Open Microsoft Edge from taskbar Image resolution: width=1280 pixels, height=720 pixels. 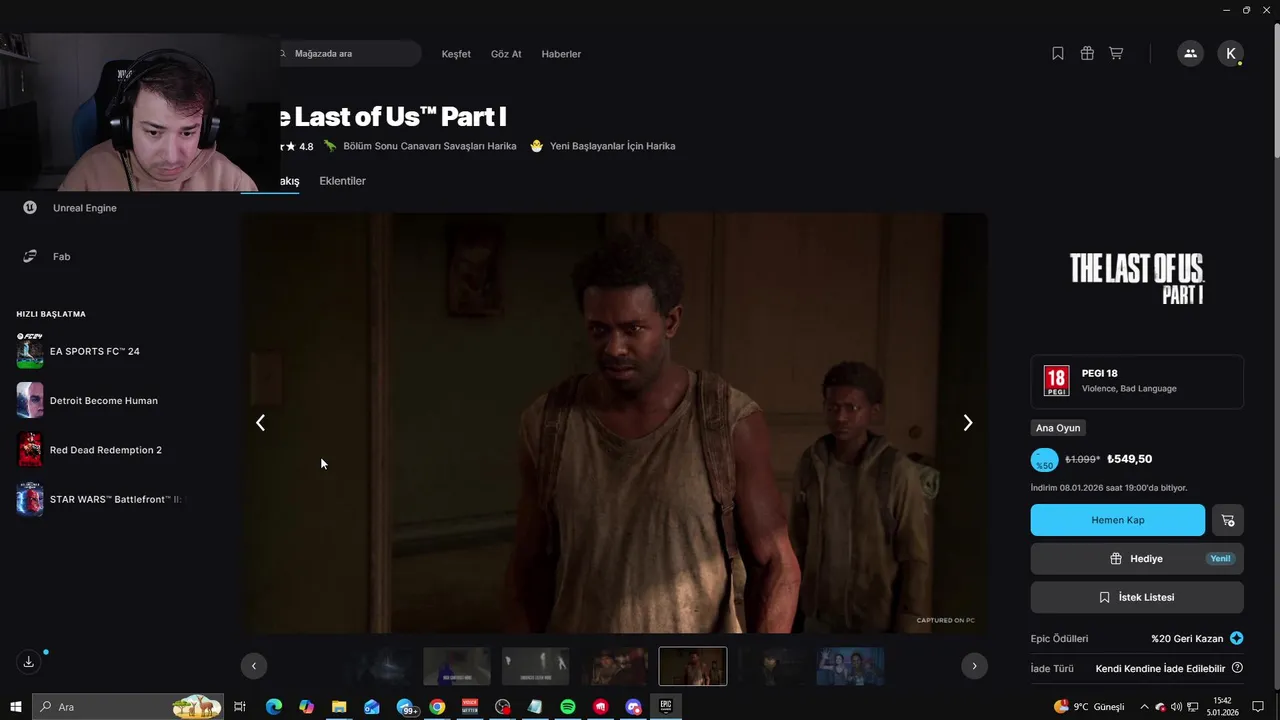point(273,707)
